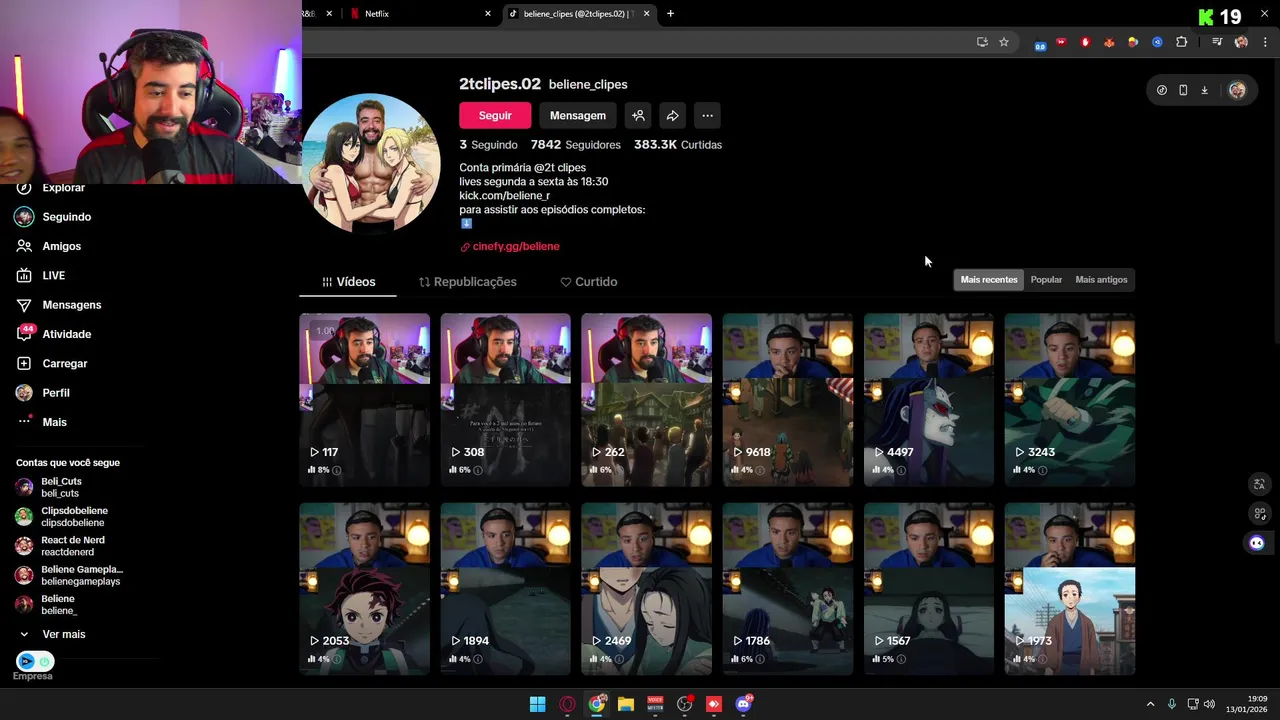
Task: Sort videos by Mais antigos
Action: (x=1101, y=280)
